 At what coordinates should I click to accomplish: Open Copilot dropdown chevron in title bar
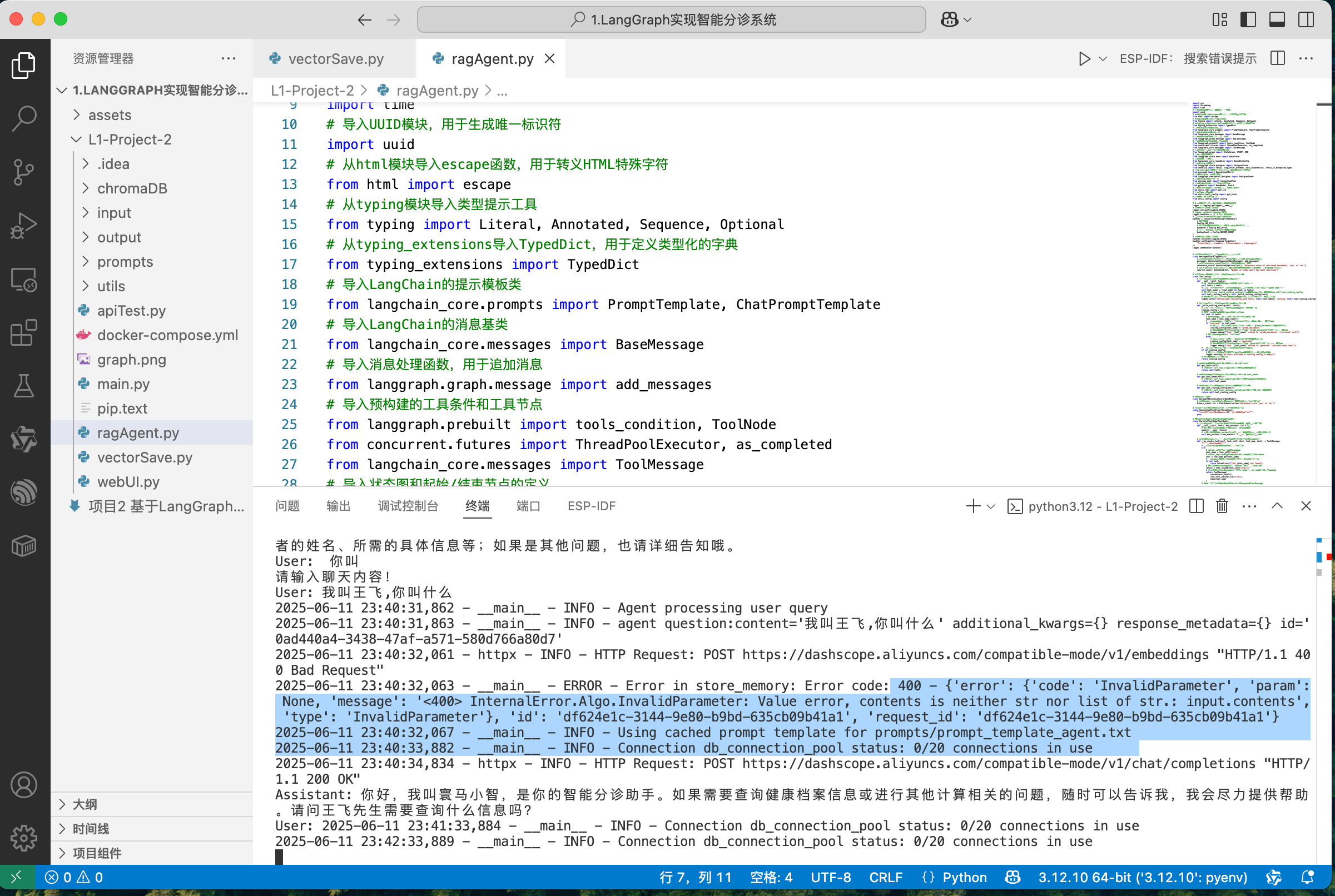coord(967,20)
